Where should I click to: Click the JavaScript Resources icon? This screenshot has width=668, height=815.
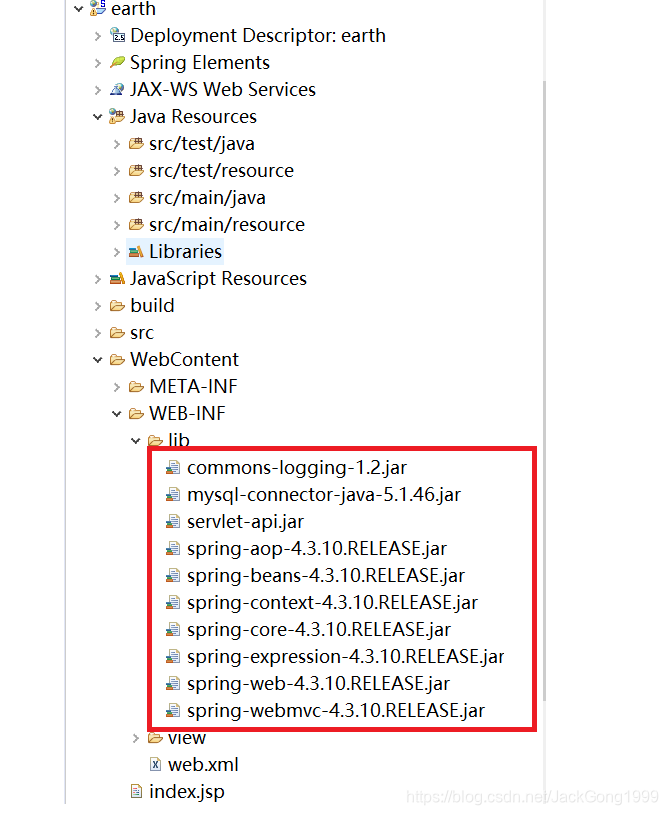[x=117, y=279]
